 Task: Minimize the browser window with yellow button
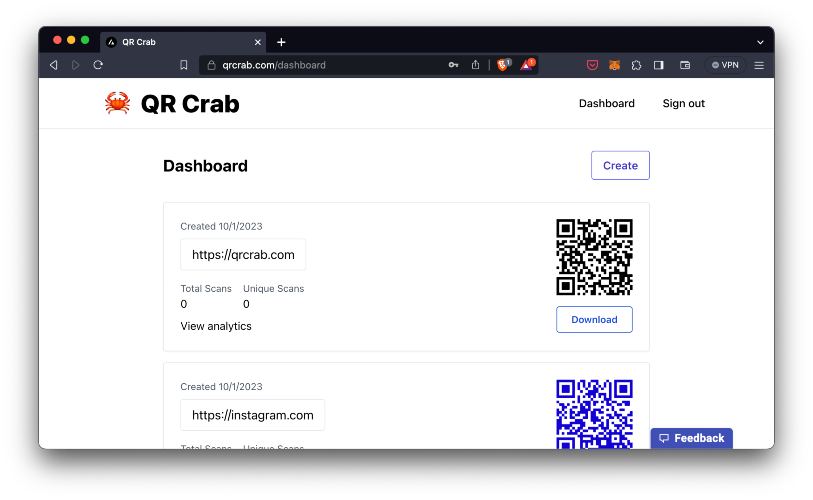(71, 40)
